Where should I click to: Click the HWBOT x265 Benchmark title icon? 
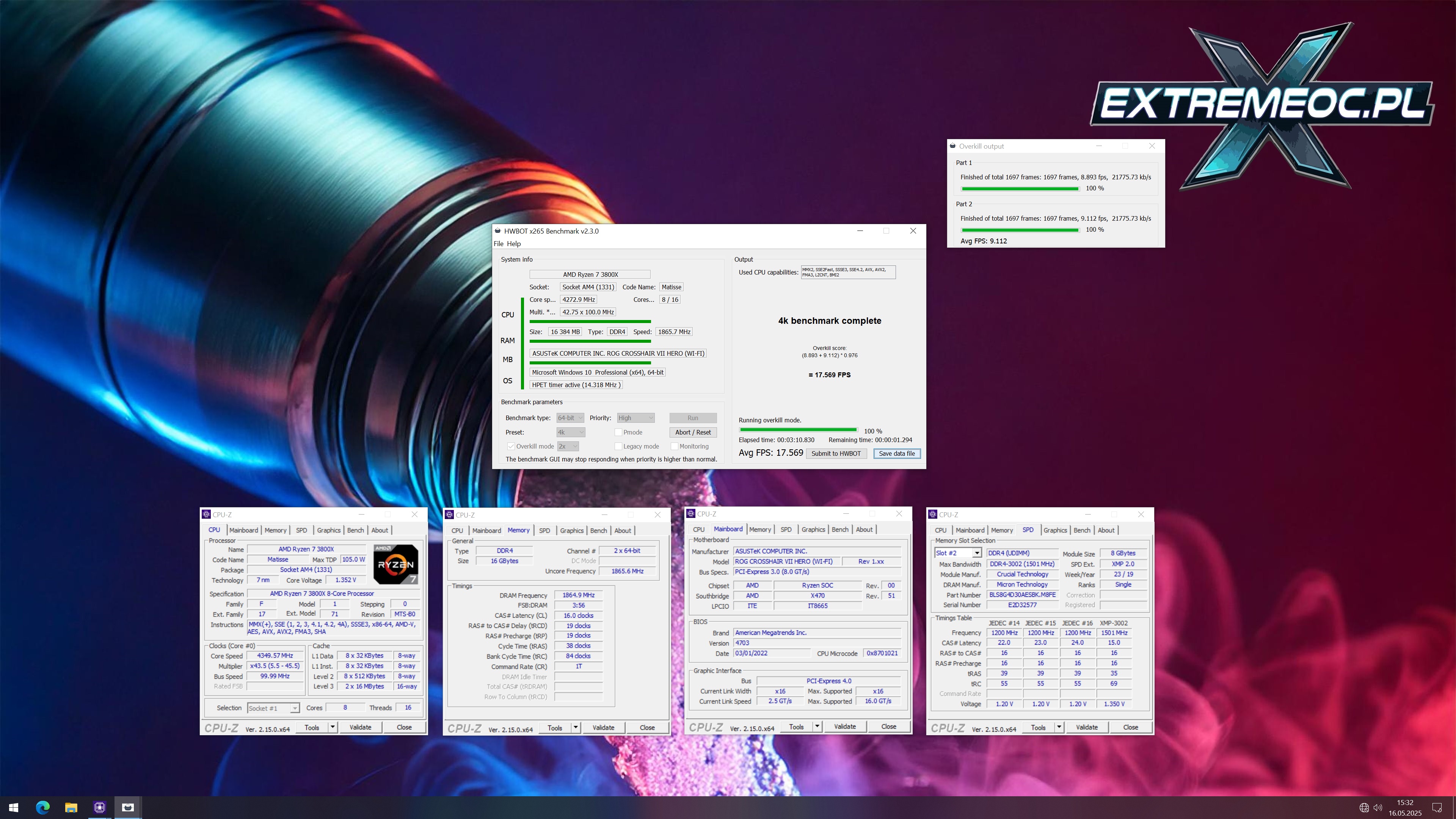[x=498, y=231]
